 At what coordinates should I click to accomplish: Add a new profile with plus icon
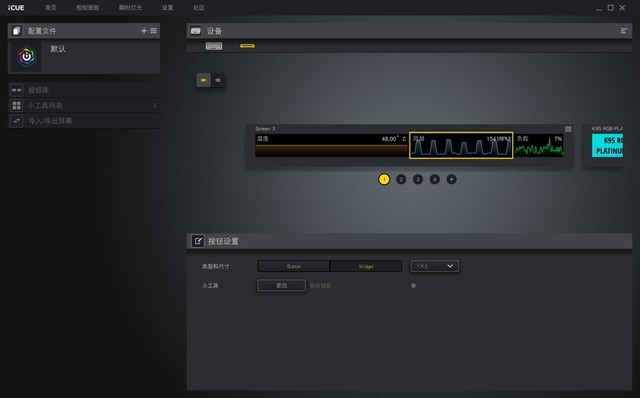[144, 31]
